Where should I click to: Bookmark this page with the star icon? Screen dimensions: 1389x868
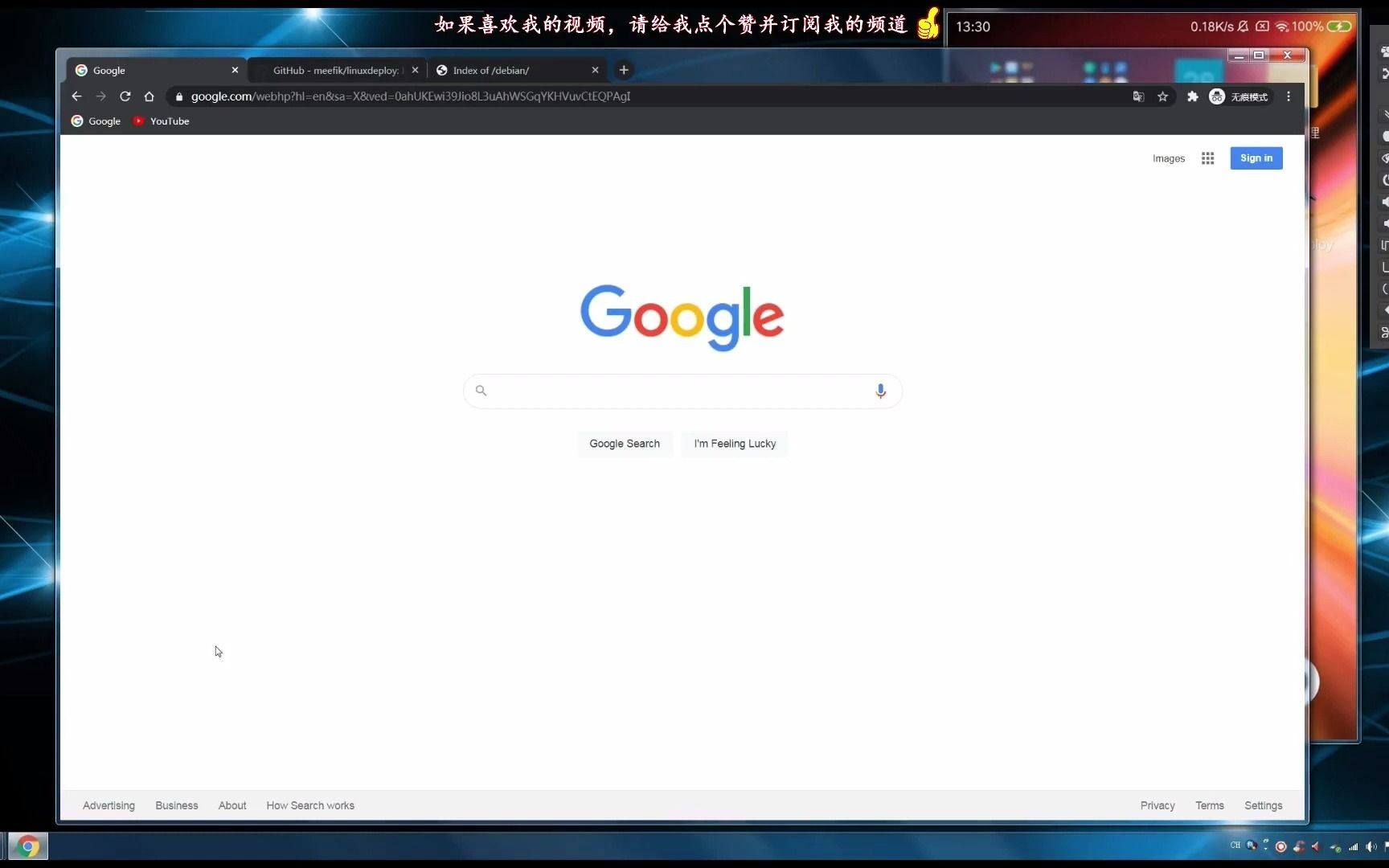point(1162,96)
